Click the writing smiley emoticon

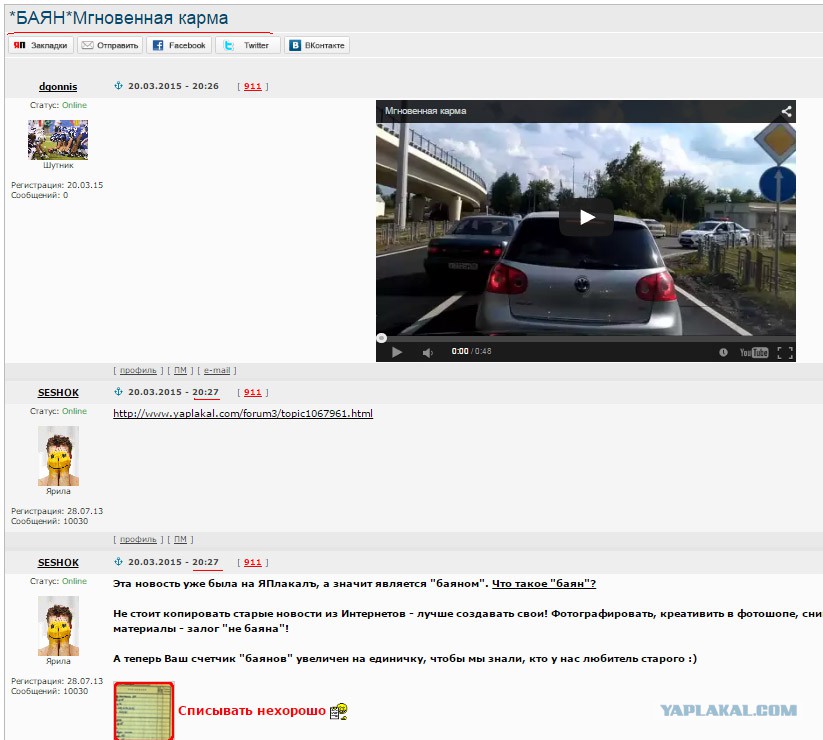pyautogui.click(x=339, y=712)
